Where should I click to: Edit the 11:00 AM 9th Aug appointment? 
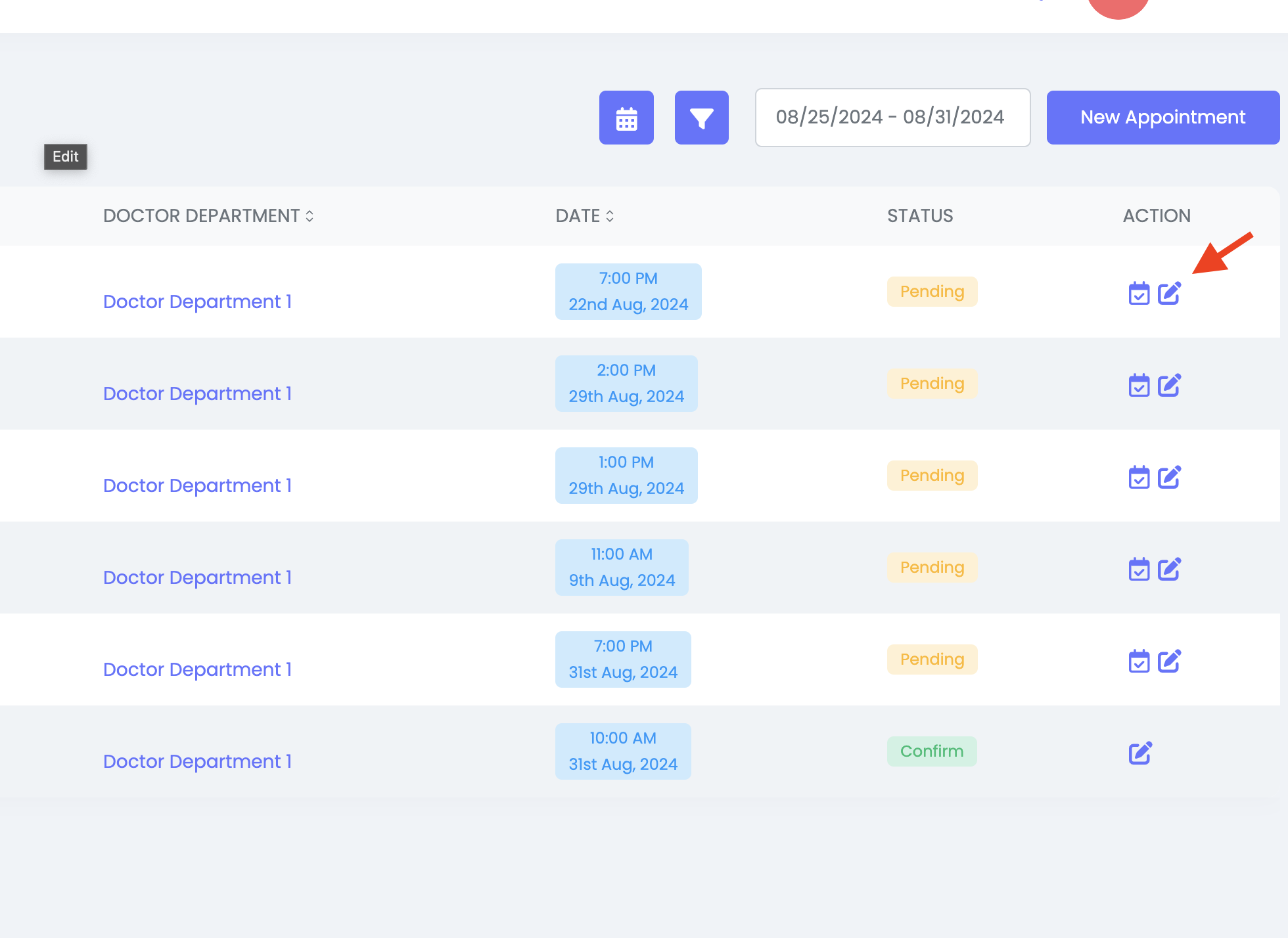point(1170,569)
